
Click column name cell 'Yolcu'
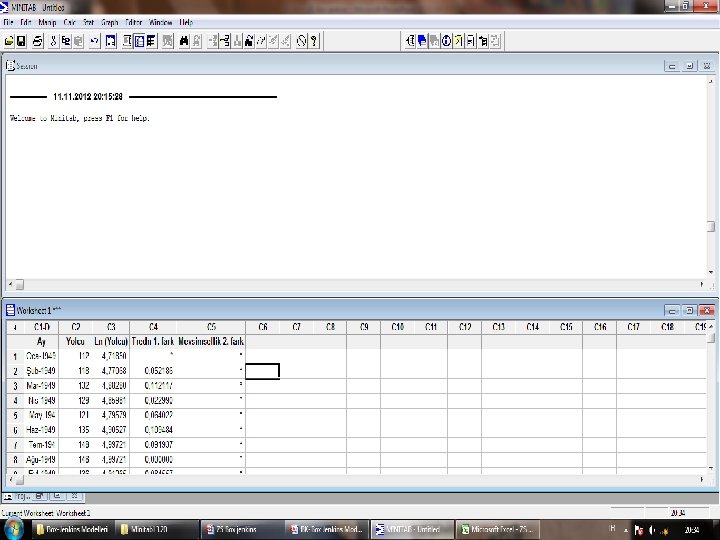[76, 341]
